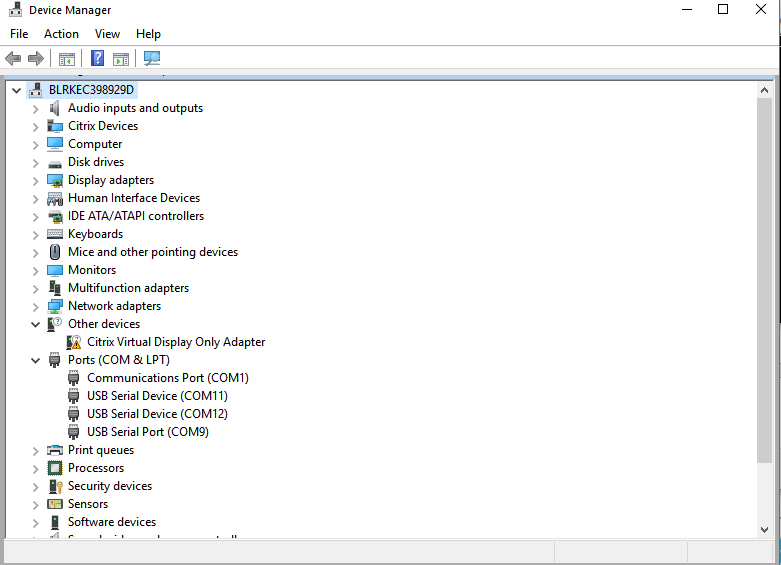Click the IDE ATA/ATAPI controllers icon

pos(55,216)
